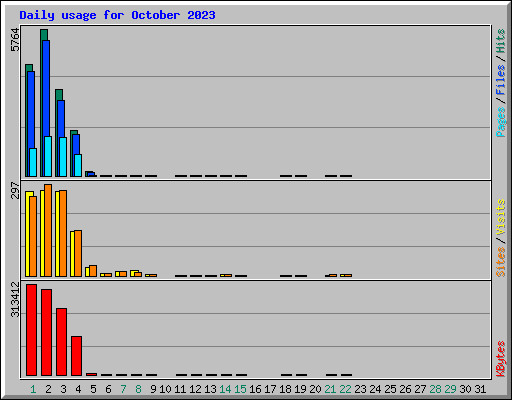This screenshot has width=512, height=400.
Task: Click the day 25 x-axis label
Action: tap(390, 389)
